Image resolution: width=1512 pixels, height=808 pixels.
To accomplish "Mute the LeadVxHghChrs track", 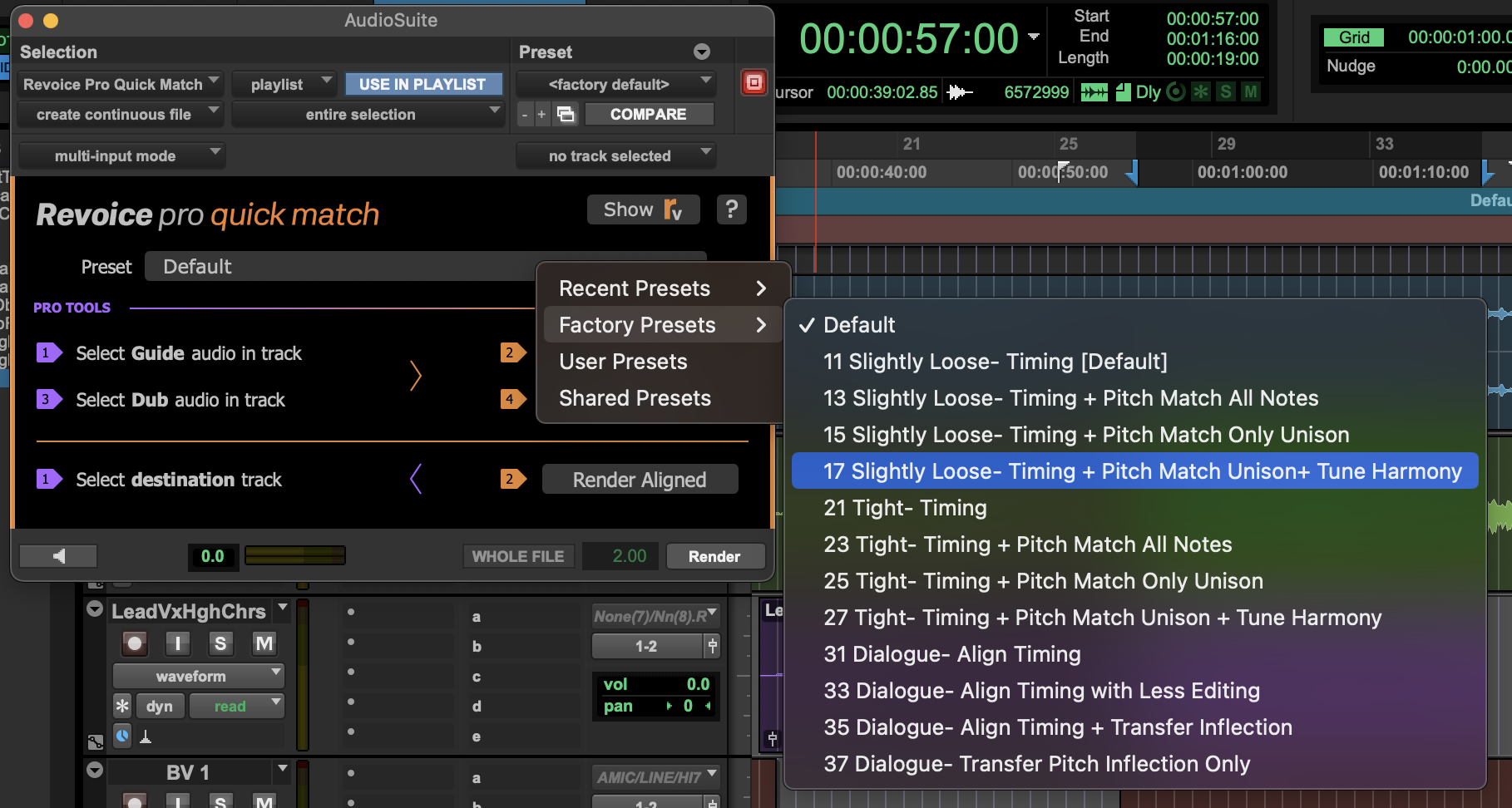I will tap(264, 643).
